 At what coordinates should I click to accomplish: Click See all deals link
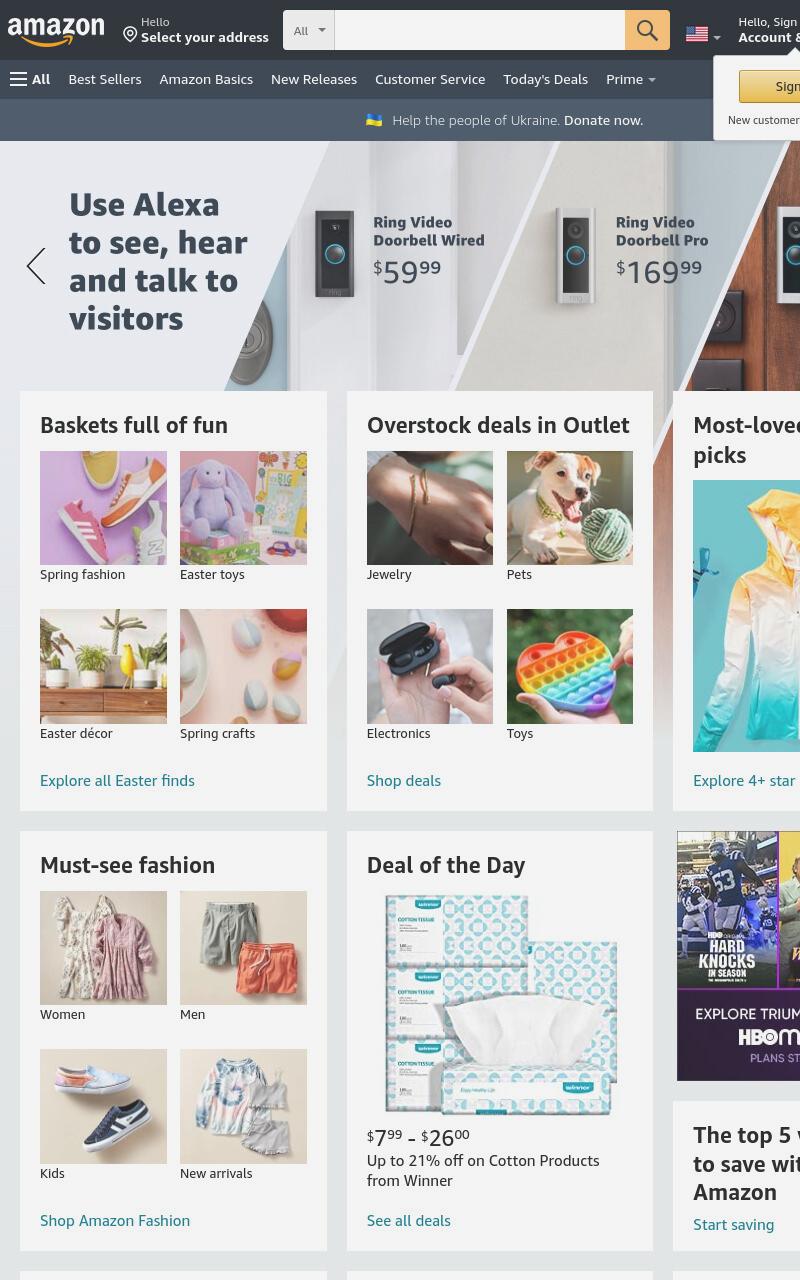[x=409, y=1221]
